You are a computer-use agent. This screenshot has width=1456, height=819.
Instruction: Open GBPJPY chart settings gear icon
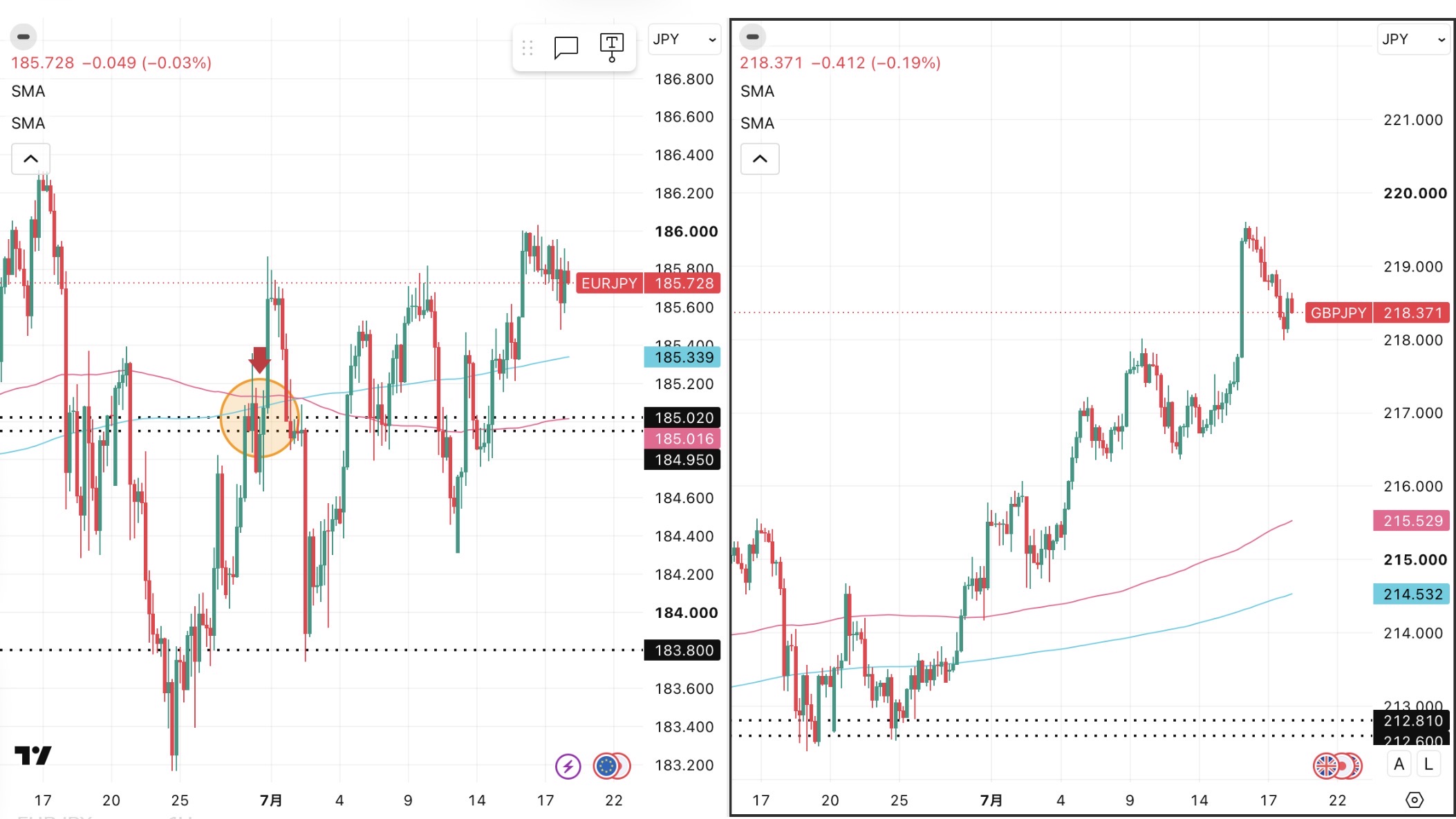(1415, 800)
